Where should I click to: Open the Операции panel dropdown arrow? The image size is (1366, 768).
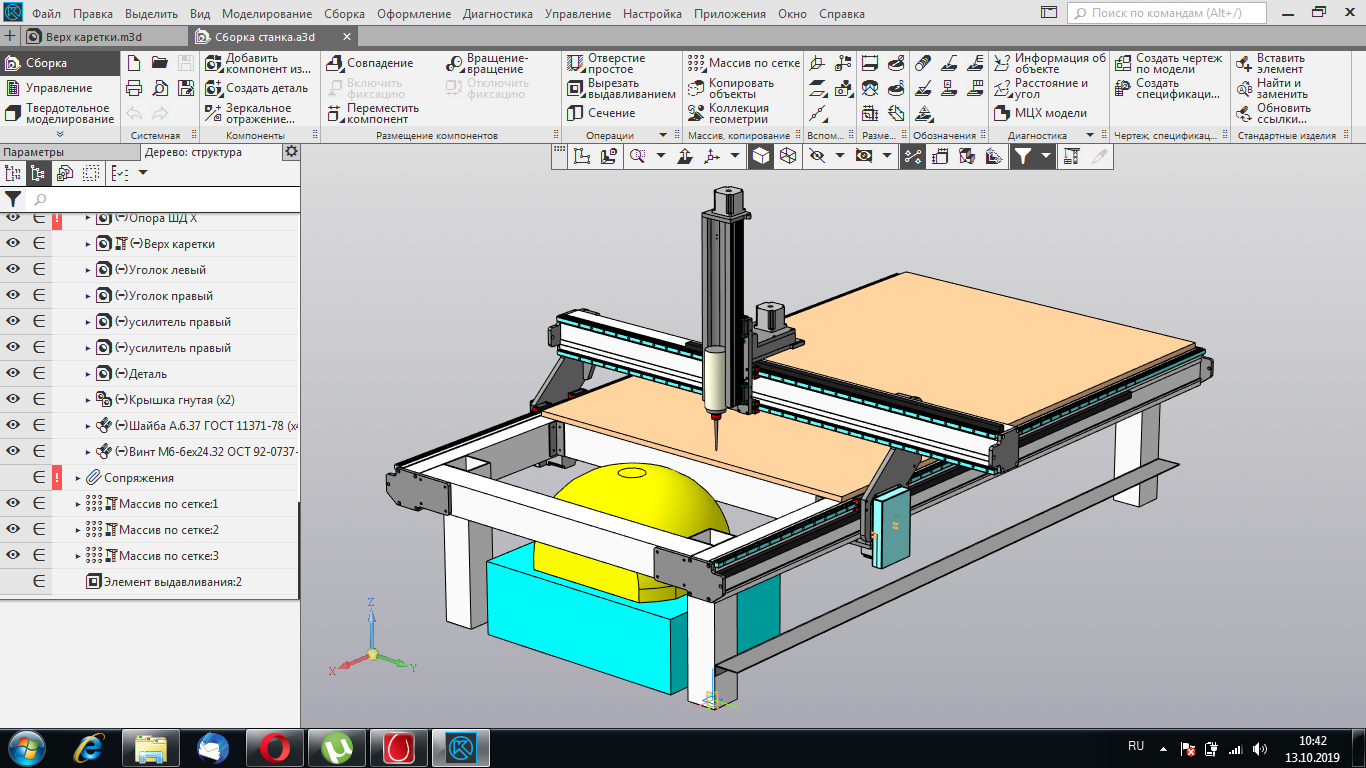coord(662,135)
